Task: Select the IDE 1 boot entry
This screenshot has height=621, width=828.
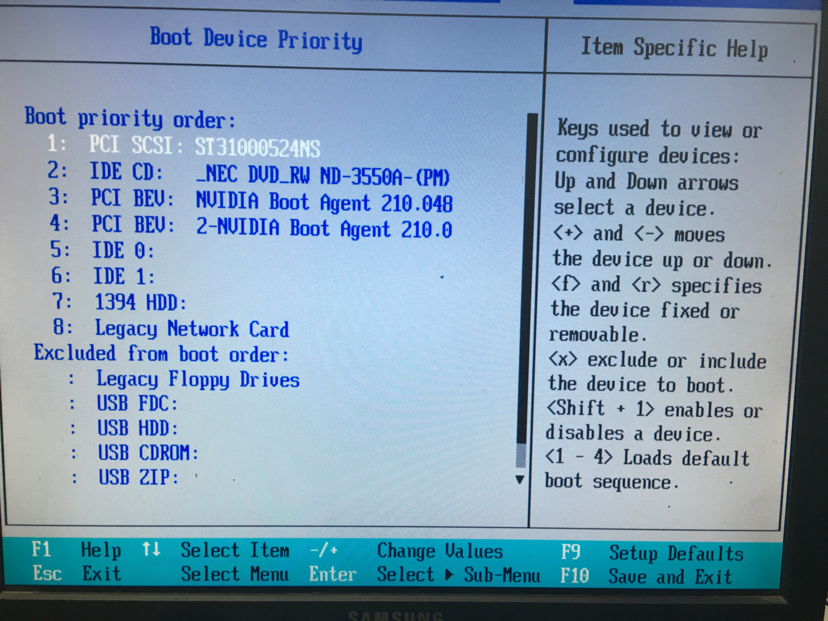Action: (103, 276)
